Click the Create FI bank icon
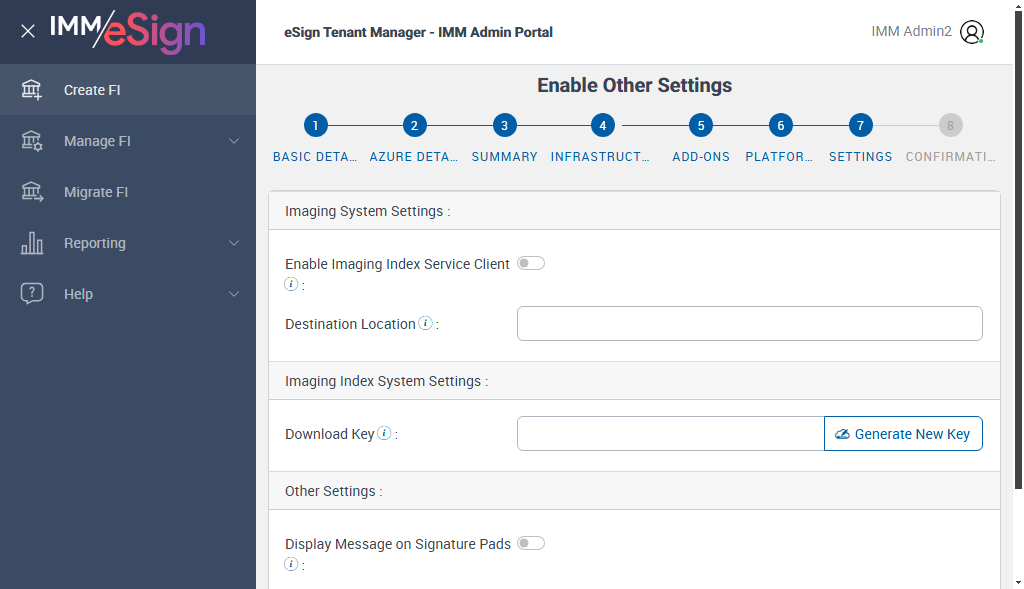Image resolution: width=1024 pixels, height=589 pixels. tap(32, 90)
